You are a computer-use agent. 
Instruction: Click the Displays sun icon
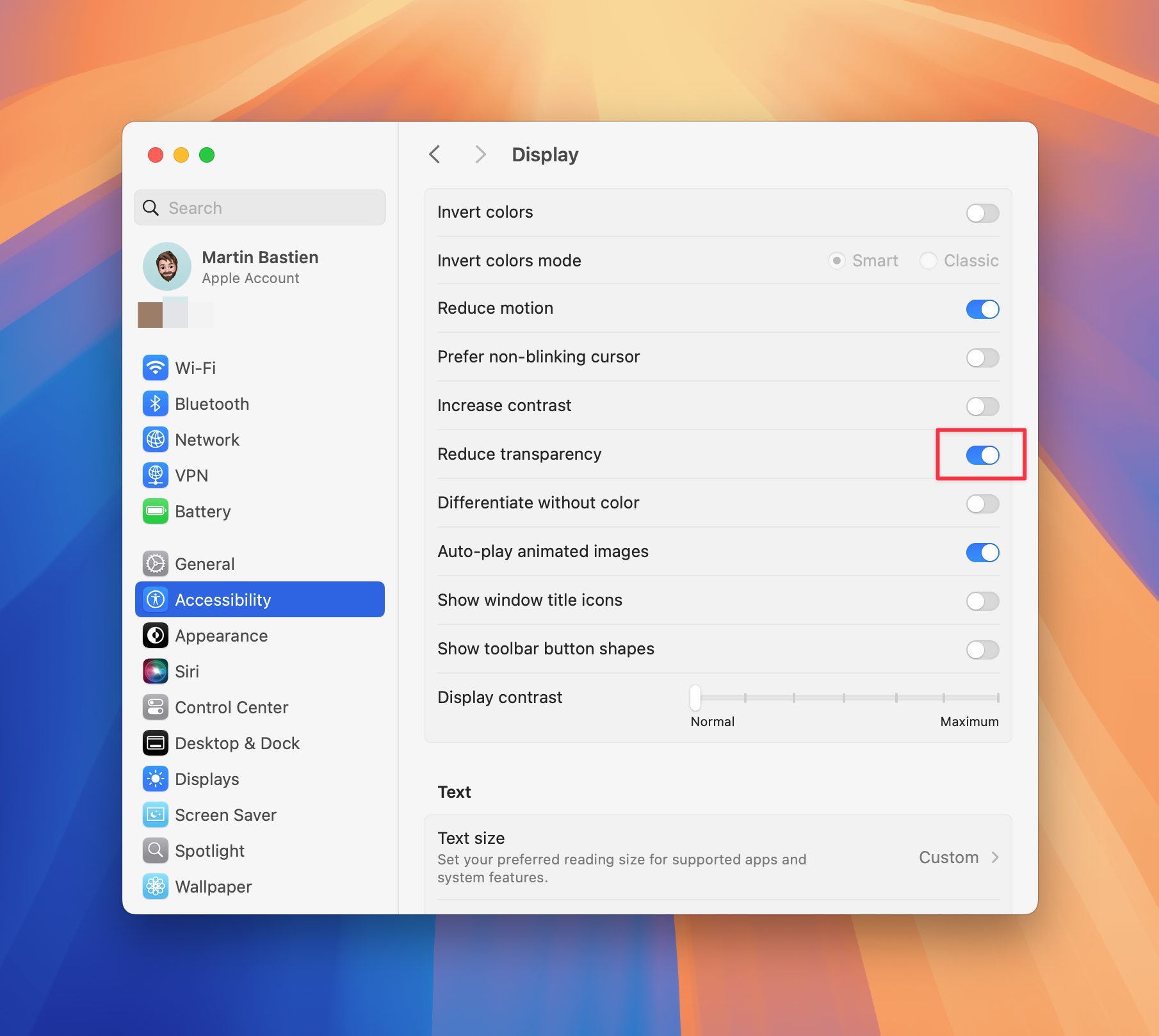tap(156, 779)
